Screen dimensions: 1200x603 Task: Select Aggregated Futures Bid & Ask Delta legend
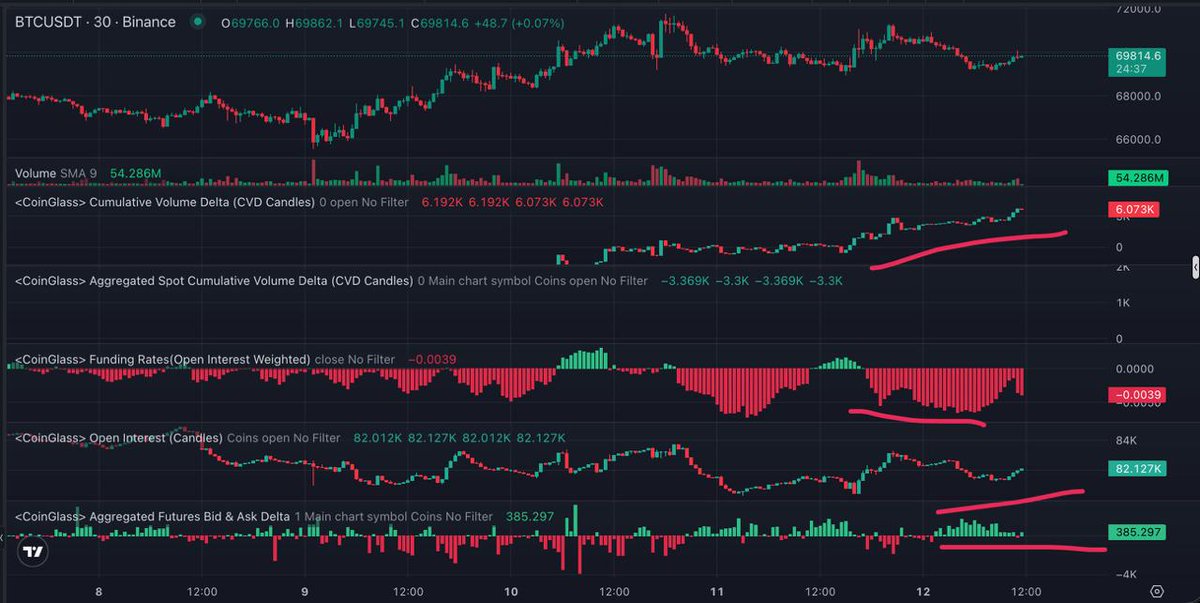click(152, 516)
